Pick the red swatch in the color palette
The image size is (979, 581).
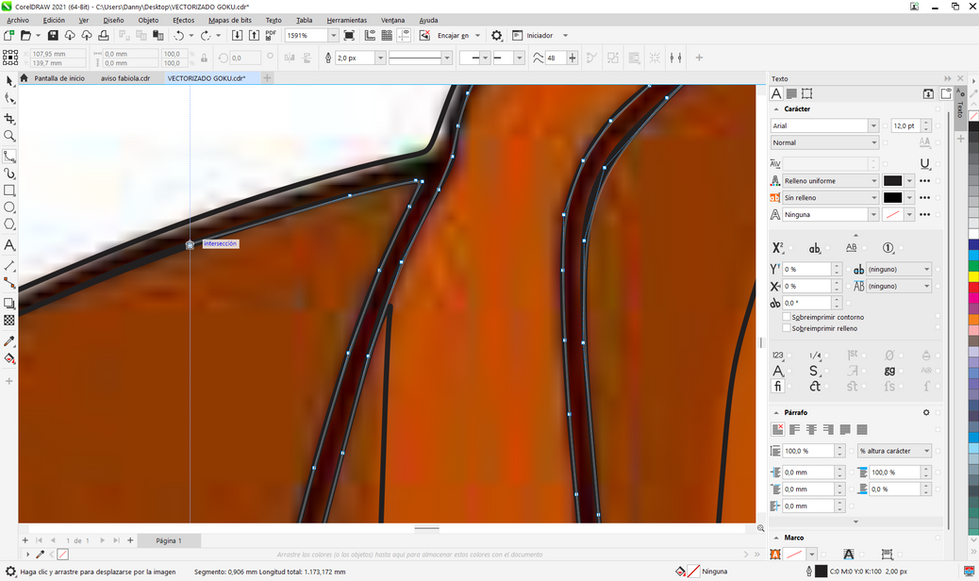pyautogui.click(x=973, y=287)
